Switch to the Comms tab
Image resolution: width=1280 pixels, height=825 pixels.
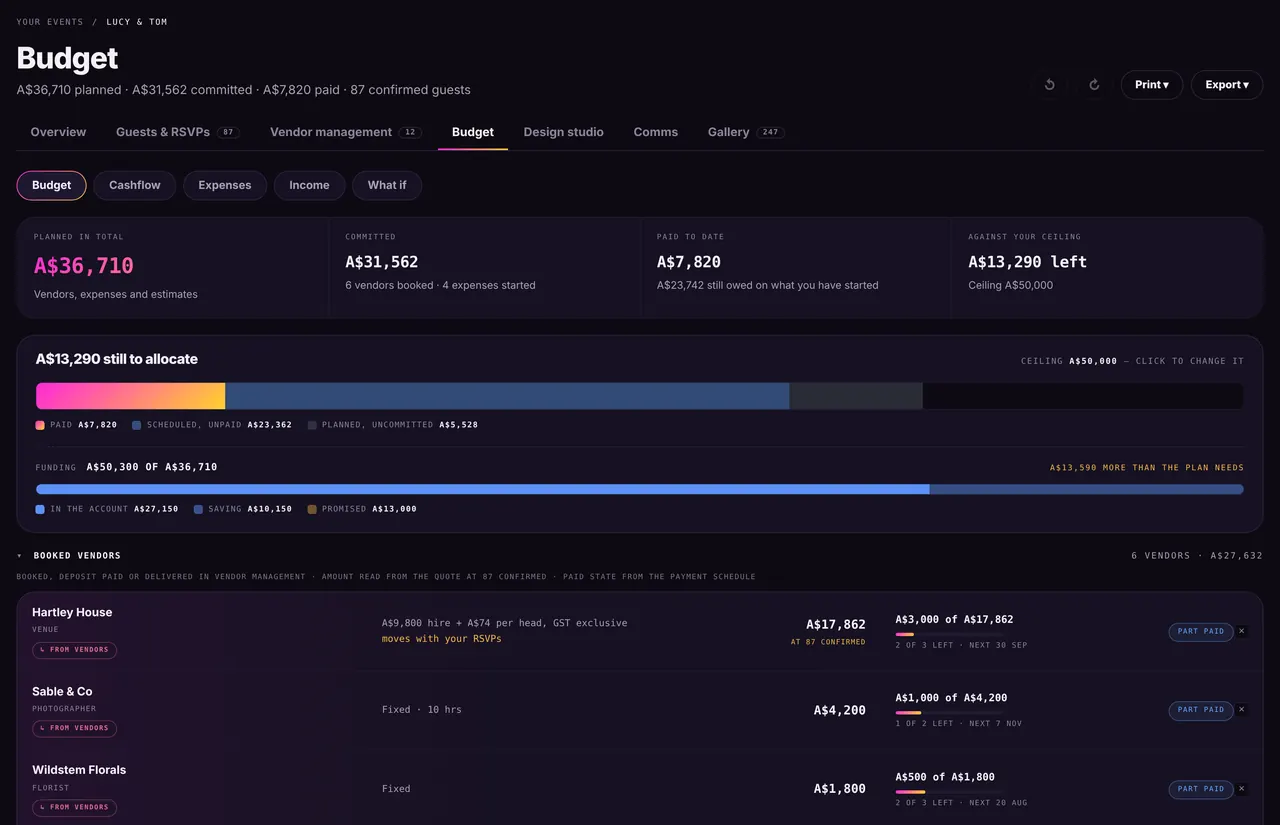pyautogui.click(x=656, y=132)
